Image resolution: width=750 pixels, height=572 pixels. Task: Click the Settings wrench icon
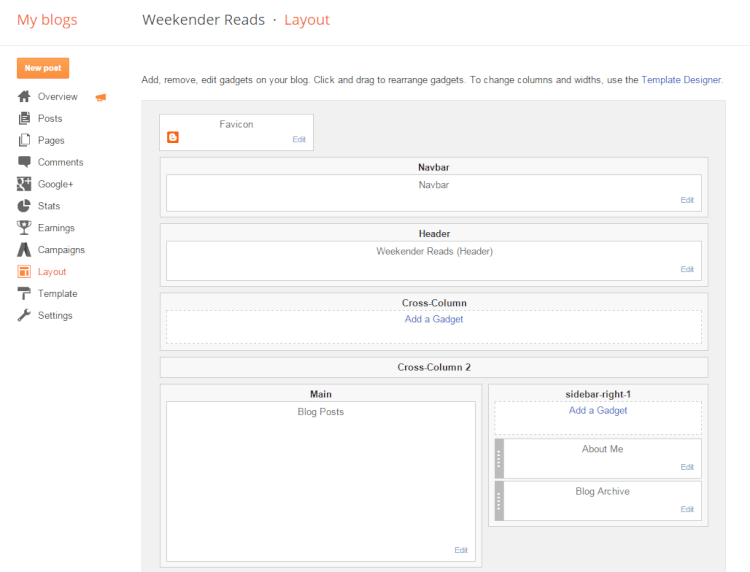coord(24,315)
